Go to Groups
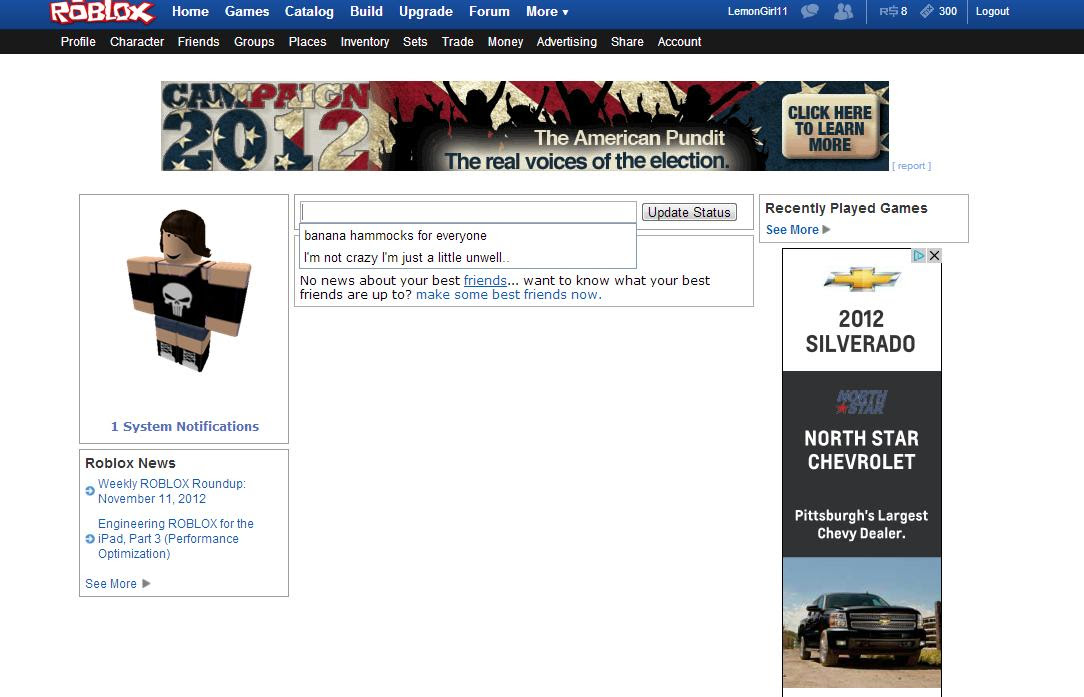 254,41
